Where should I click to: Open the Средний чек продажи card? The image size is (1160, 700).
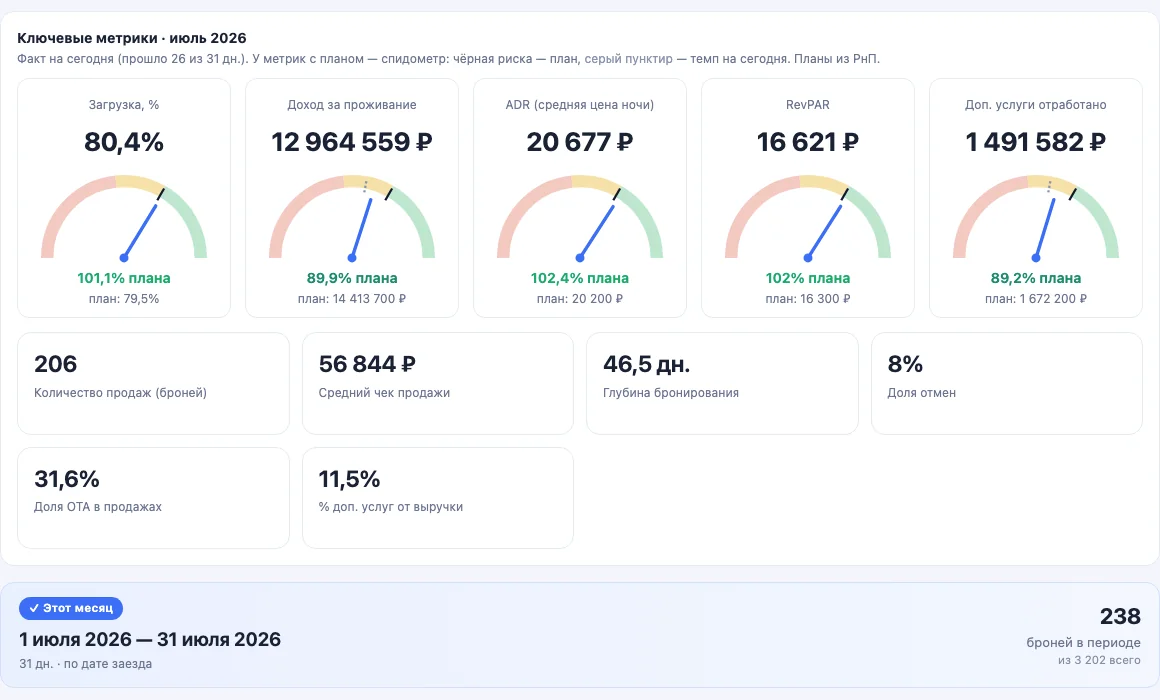pos(438,383)
